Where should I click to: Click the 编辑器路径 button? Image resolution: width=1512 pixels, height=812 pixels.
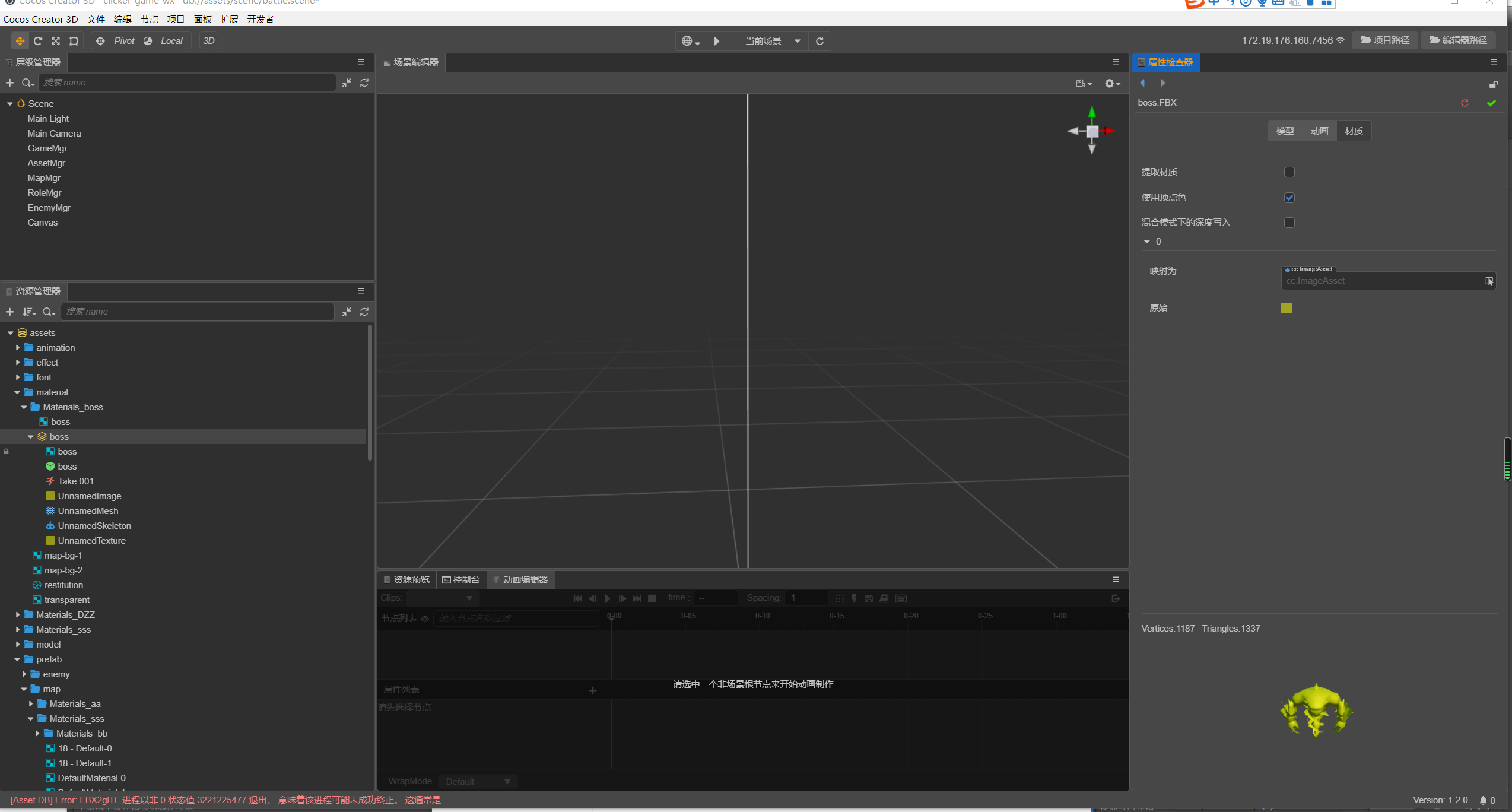point(1458,40)
